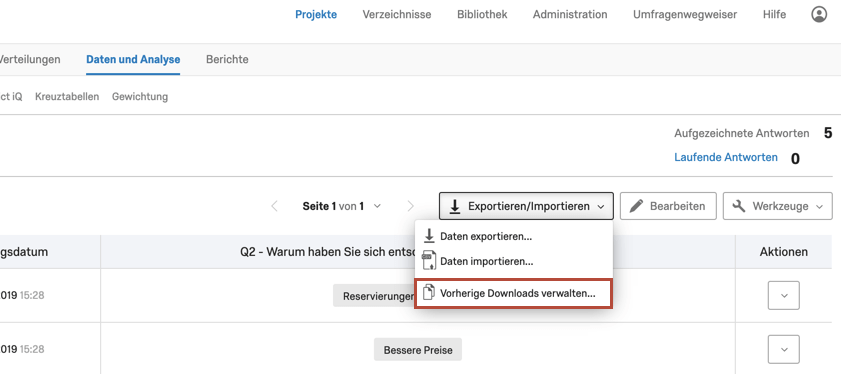Click the Bessere Preise answer tag
841x374 pixels.
[x=418, y=350]
